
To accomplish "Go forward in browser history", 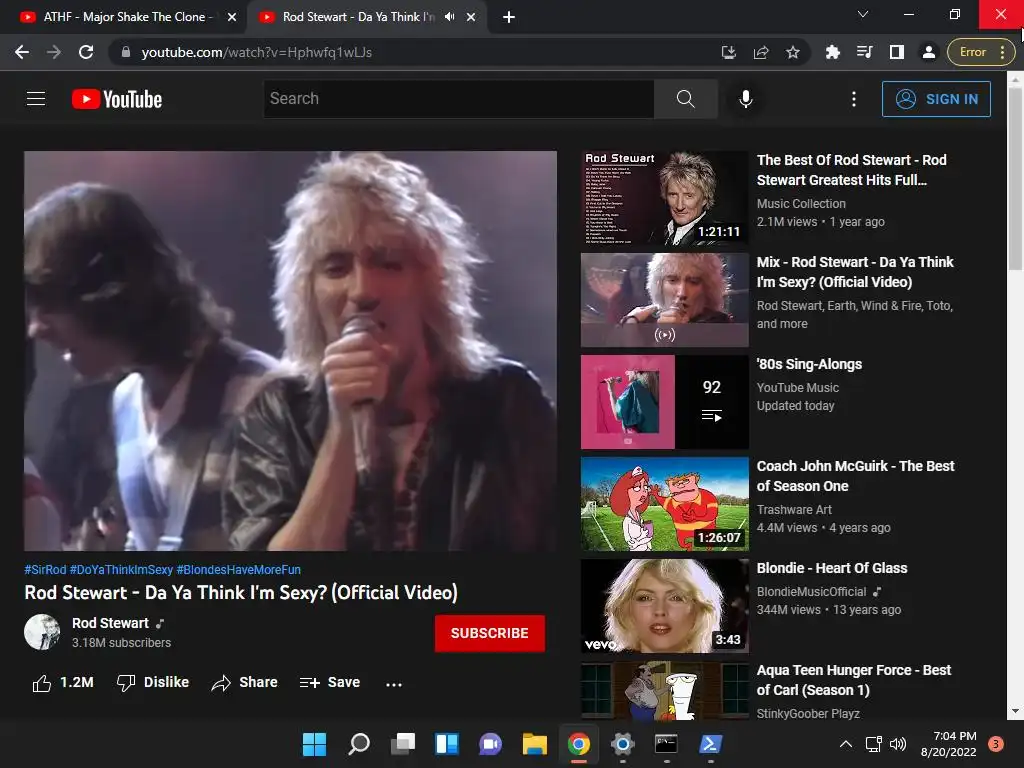I will [54, 52].
